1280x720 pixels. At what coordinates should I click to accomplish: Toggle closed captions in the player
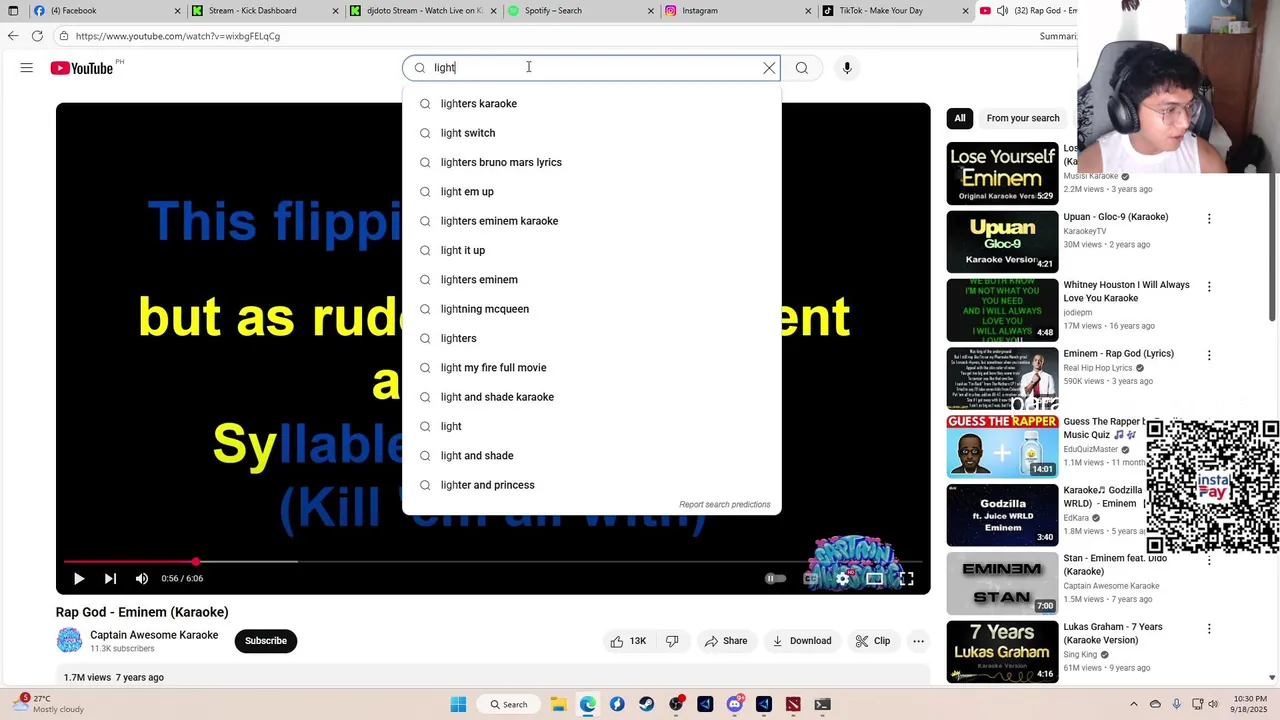(811, 578)
